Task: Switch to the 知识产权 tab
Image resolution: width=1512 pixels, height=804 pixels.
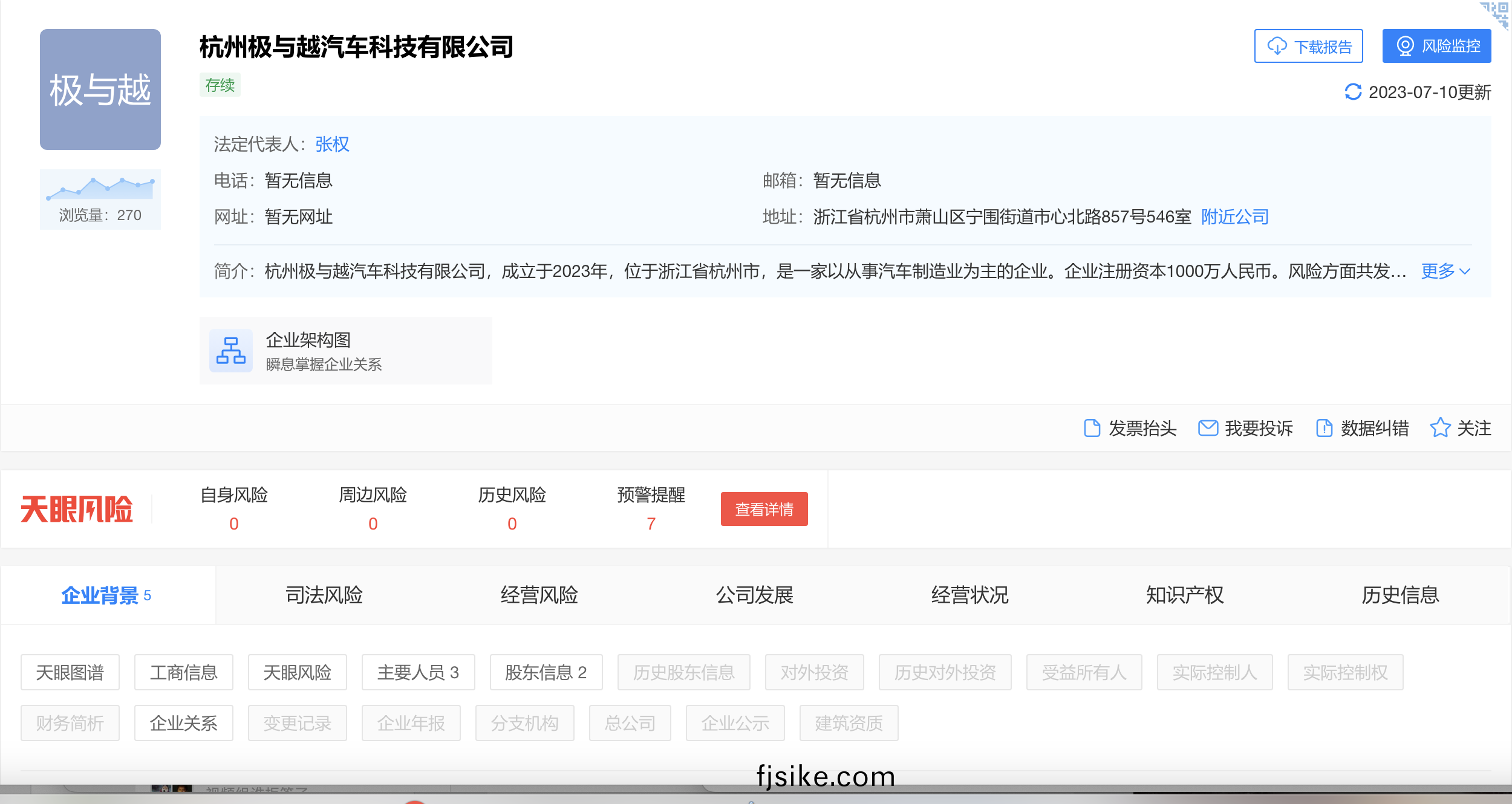Action: click(x=1185, y=595)
